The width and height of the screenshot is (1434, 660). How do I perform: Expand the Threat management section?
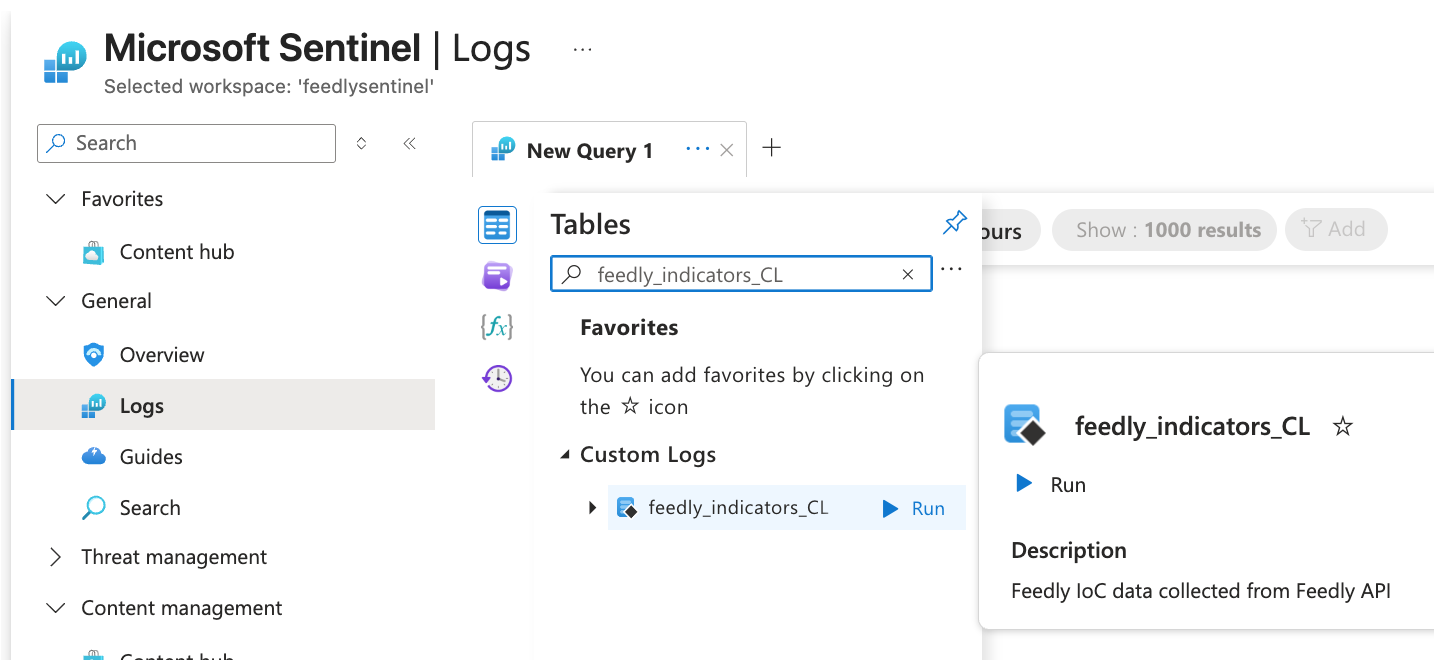click(56, 557)
